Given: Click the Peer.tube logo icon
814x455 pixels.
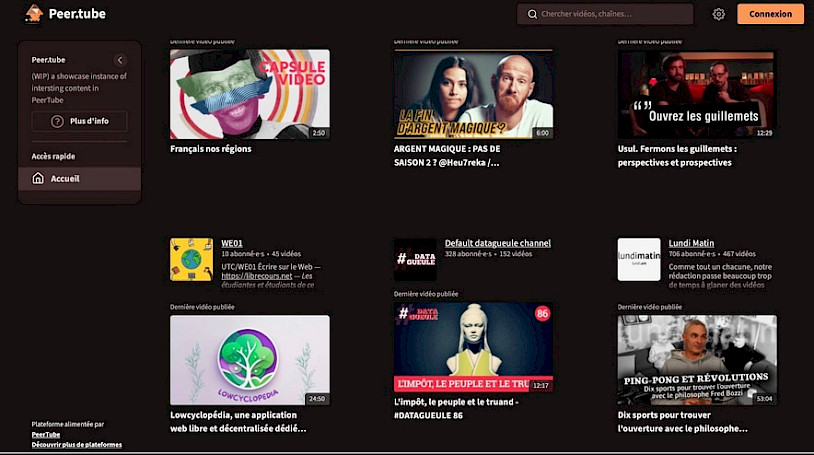Looking at the screenshot, I should coord(34,14).
